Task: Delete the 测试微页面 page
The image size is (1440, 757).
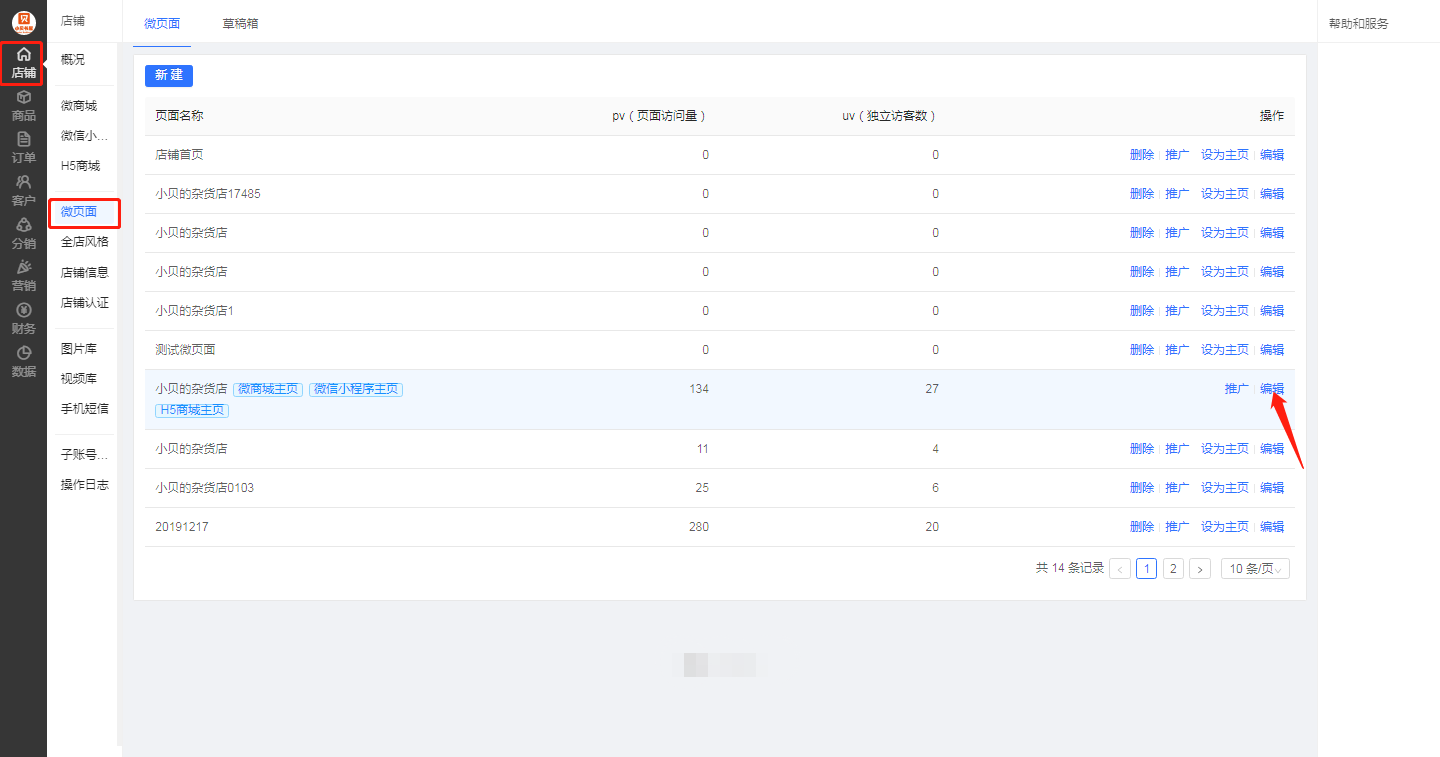Action: [x=1141, y=350]
